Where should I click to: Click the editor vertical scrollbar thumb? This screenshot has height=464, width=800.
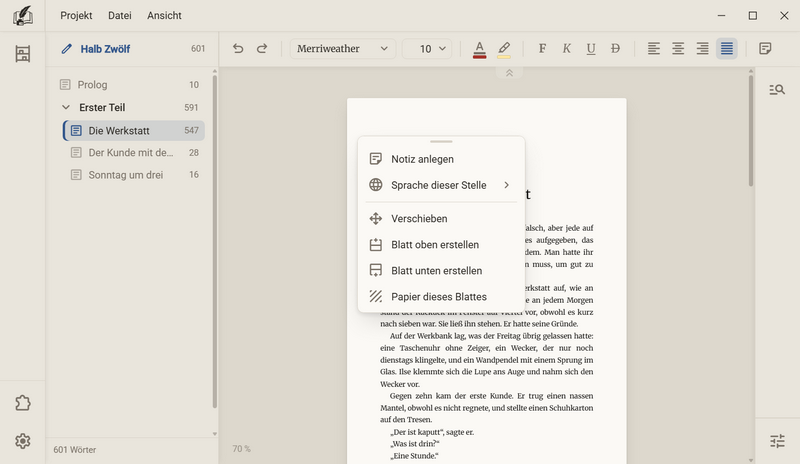[751, 131]
